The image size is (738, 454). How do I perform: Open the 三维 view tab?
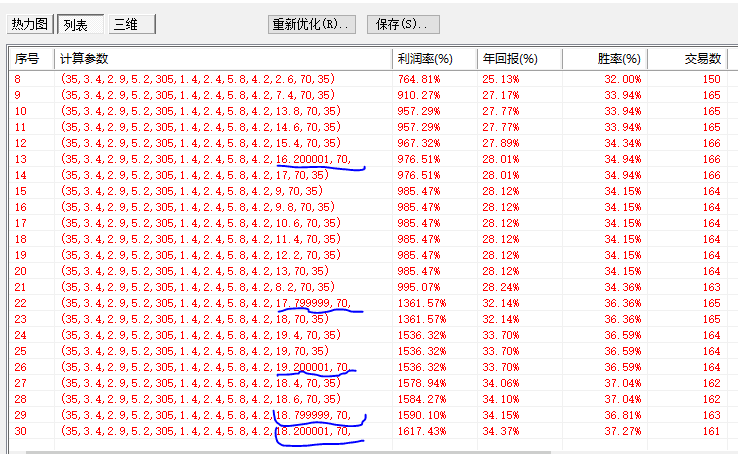point(132,24)
